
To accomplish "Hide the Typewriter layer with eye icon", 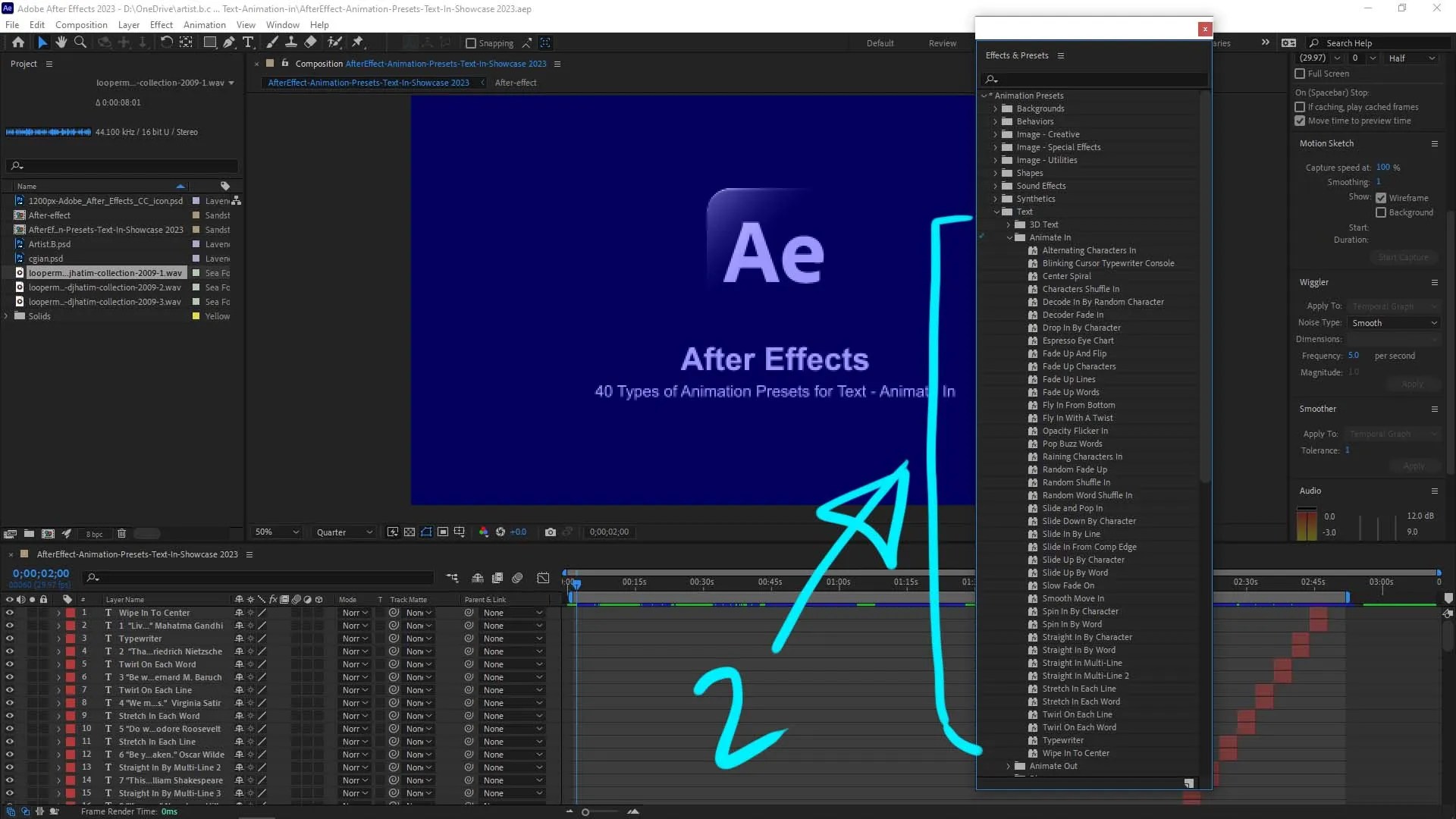I will (x=9, y=639).
